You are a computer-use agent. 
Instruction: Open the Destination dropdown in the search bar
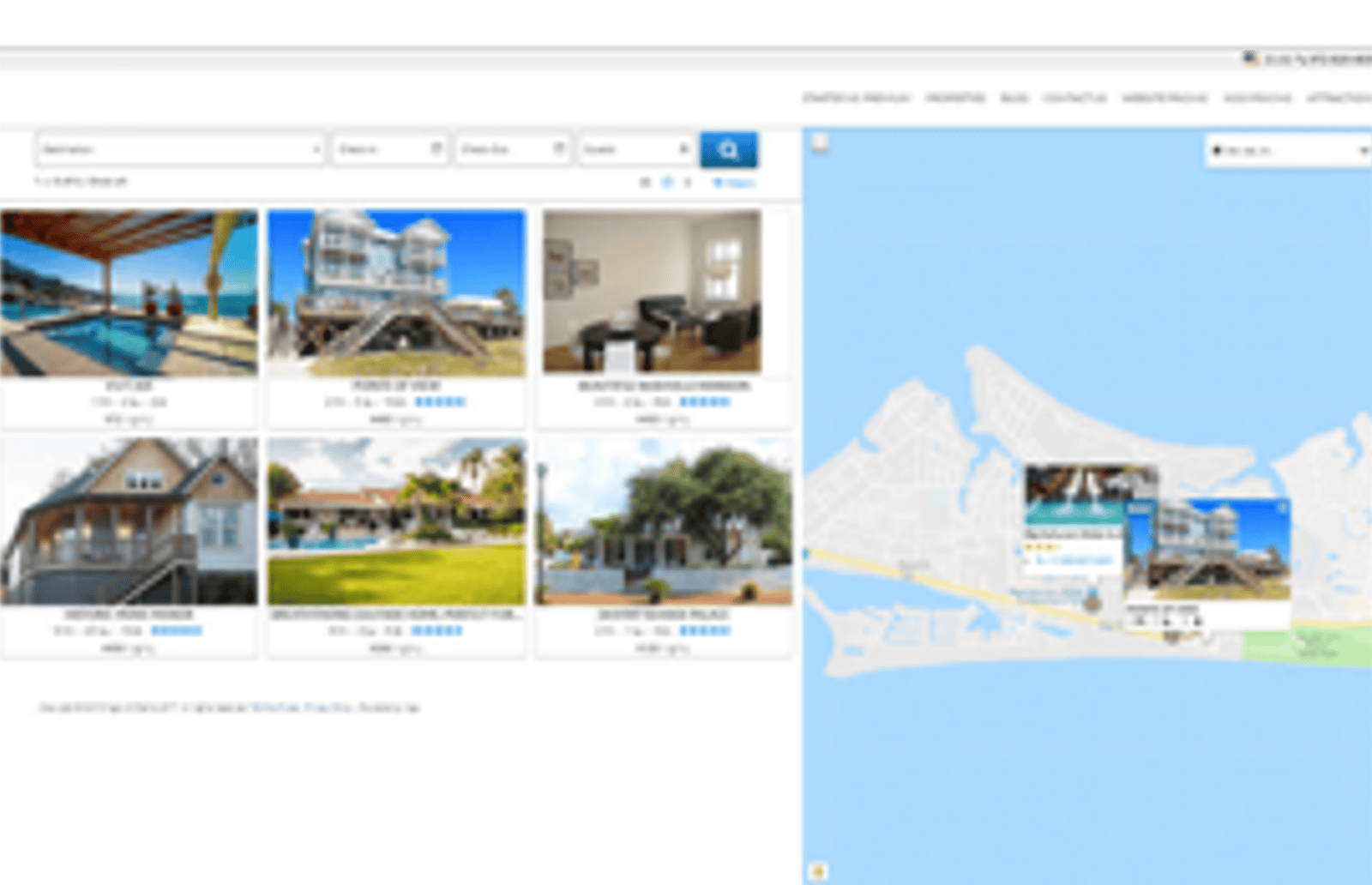pyautogui.click(x=180, y=149)
